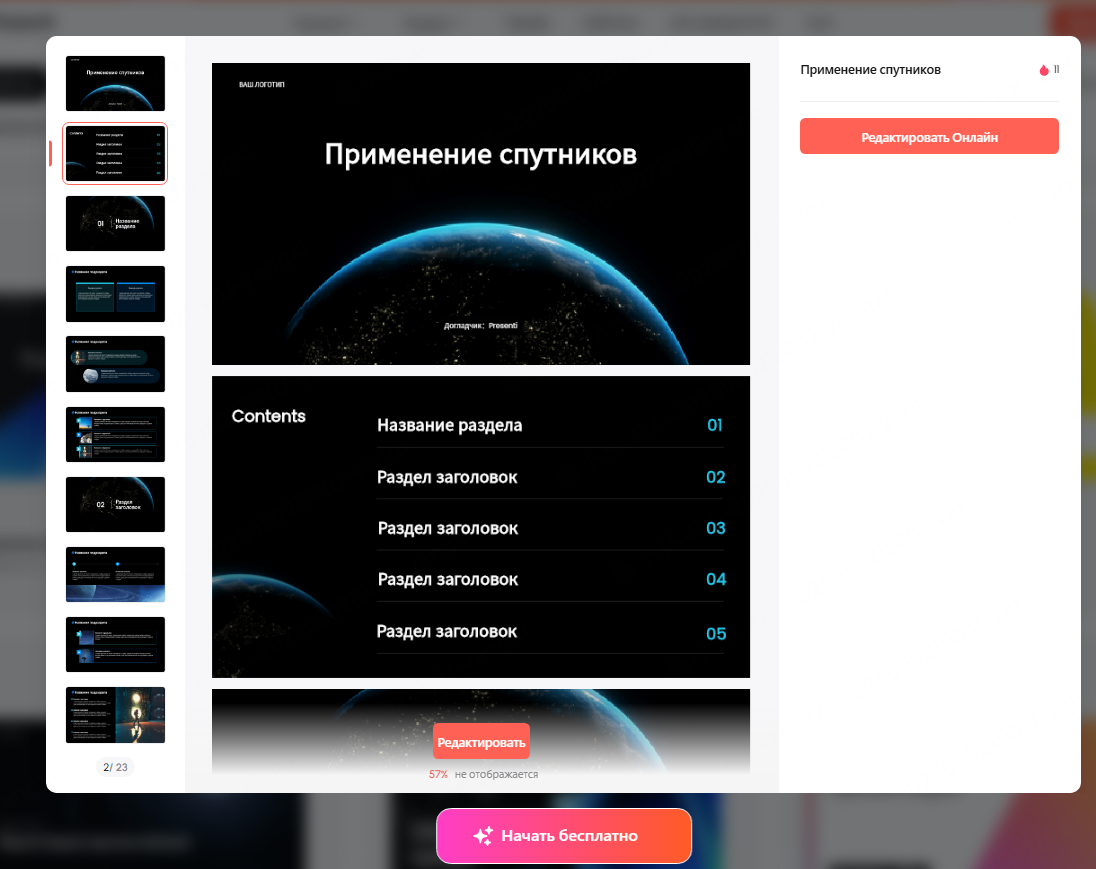The height and width of the screenshot is (869, 1096).
Task: Click the small Редактировать button
Action: [481, 742]
